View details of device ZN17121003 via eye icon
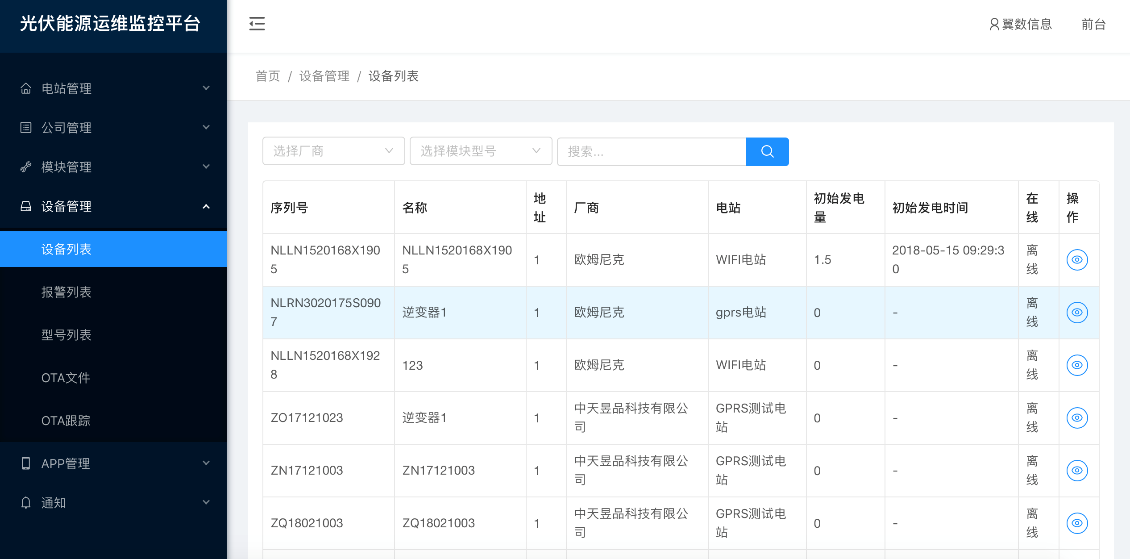The width and height of the screenshot is (1130, 559). pyautogui.click(x=1077, y=470)
